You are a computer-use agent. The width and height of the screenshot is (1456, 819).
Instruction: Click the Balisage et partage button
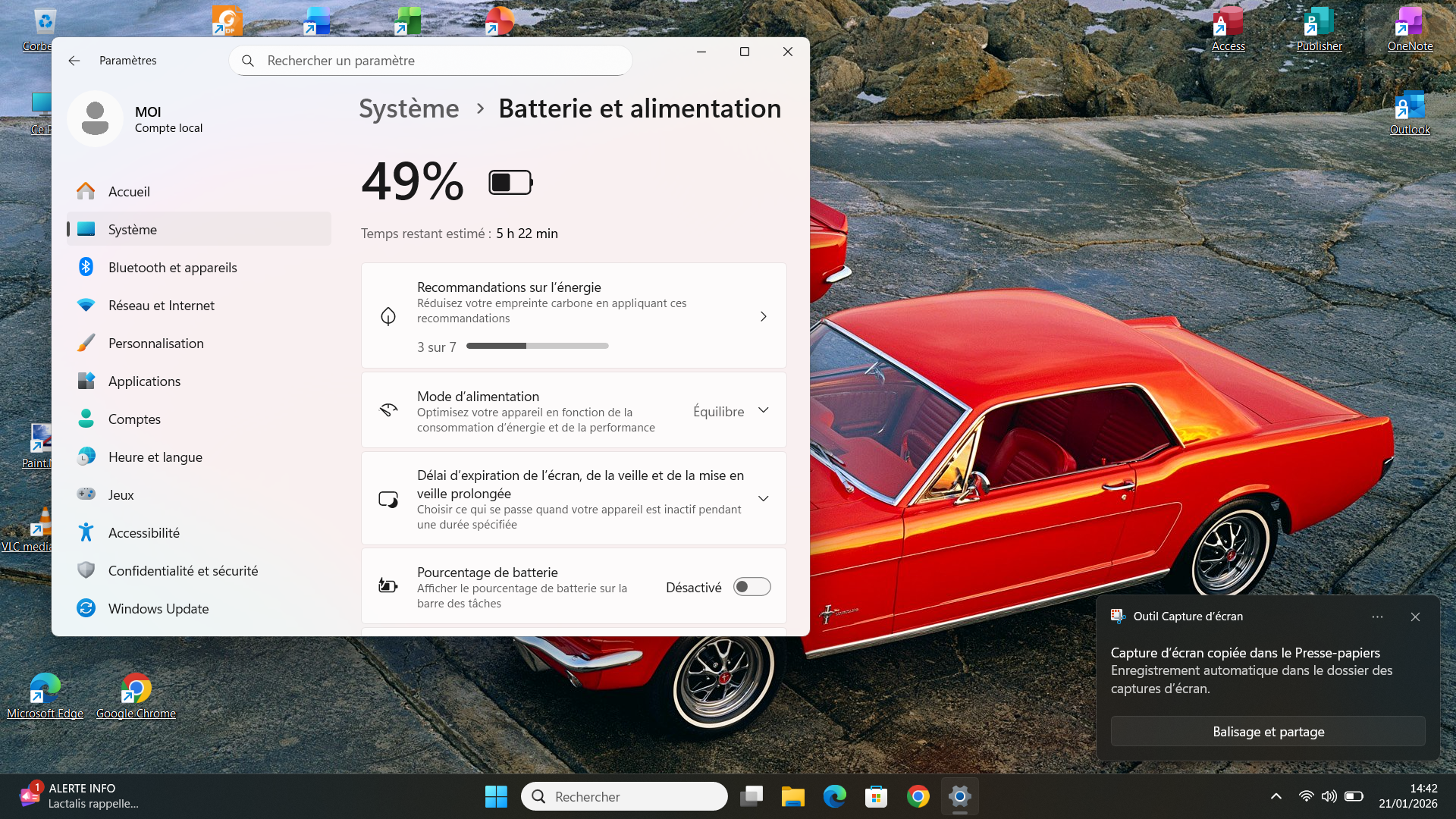pyautogui.click(x=1268, y=732)
